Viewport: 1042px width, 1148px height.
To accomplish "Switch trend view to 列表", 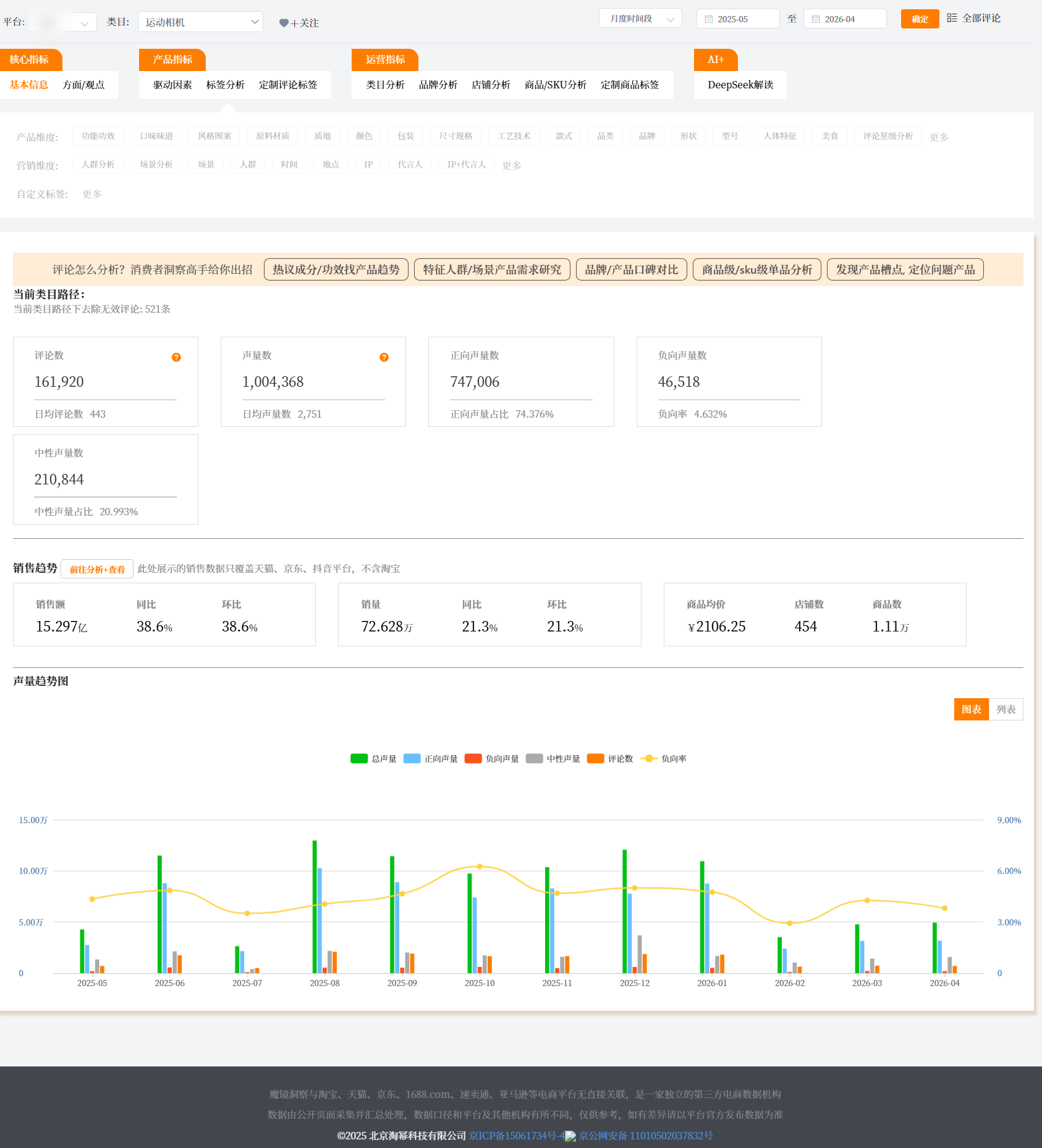I will (x=1006, y=709).
